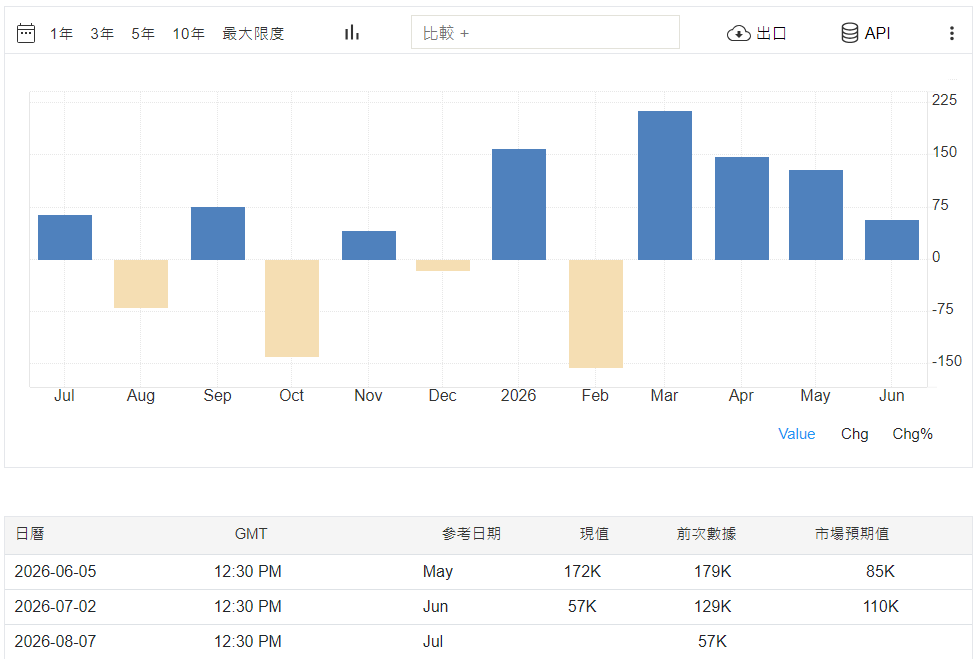The image size is (979, 659).
Task: Click the API database icon
Action: click(849, 33)
